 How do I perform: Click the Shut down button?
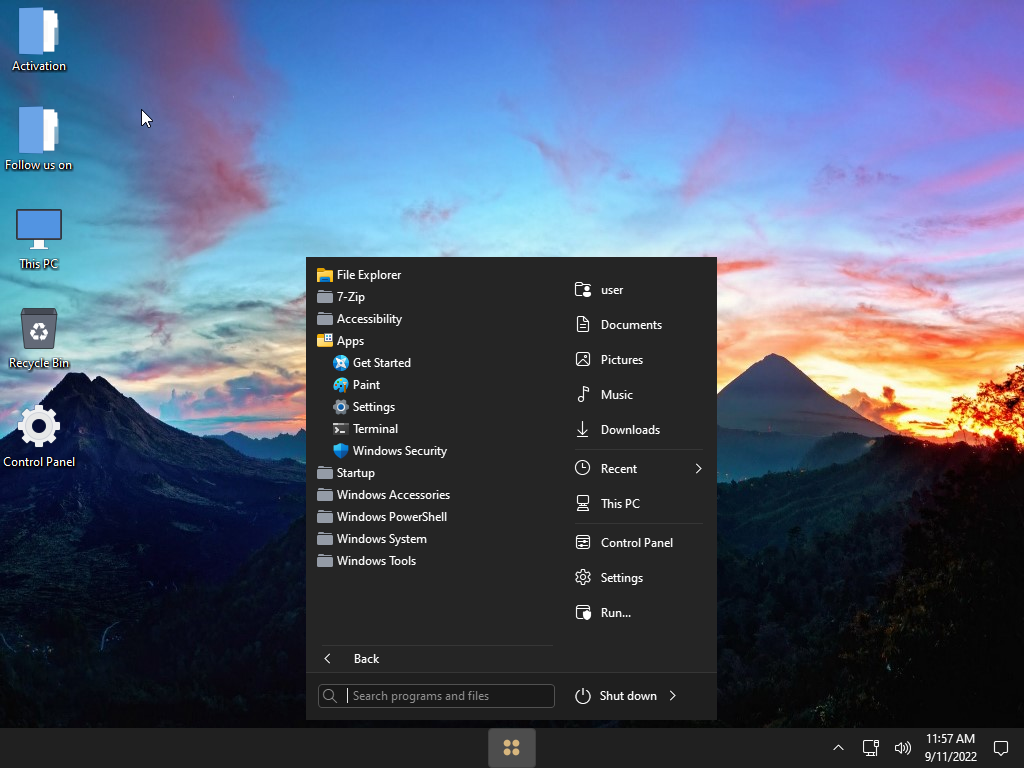tap(616, 696)
